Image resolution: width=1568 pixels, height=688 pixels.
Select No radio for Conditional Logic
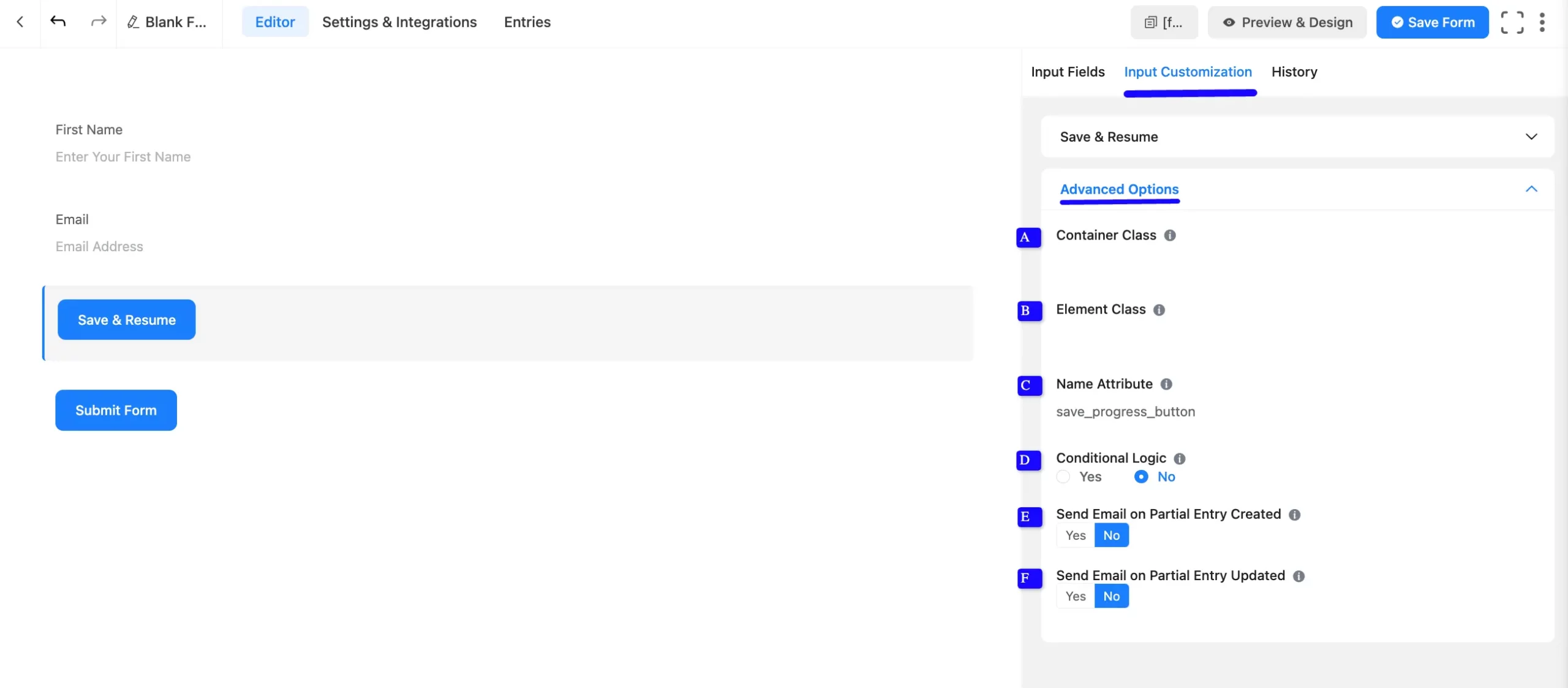click(1141, 477)
